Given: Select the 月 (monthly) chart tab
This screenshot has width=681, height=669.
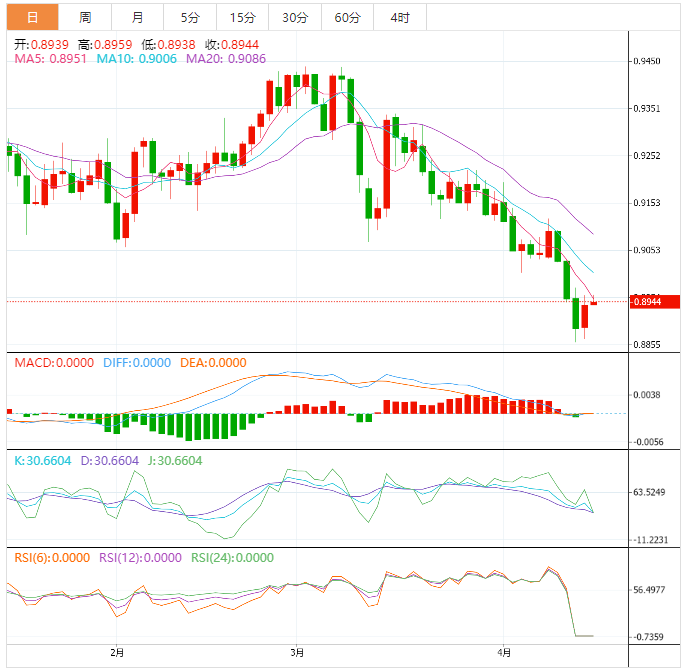Looking at the screenshot, I should [137, 17].
